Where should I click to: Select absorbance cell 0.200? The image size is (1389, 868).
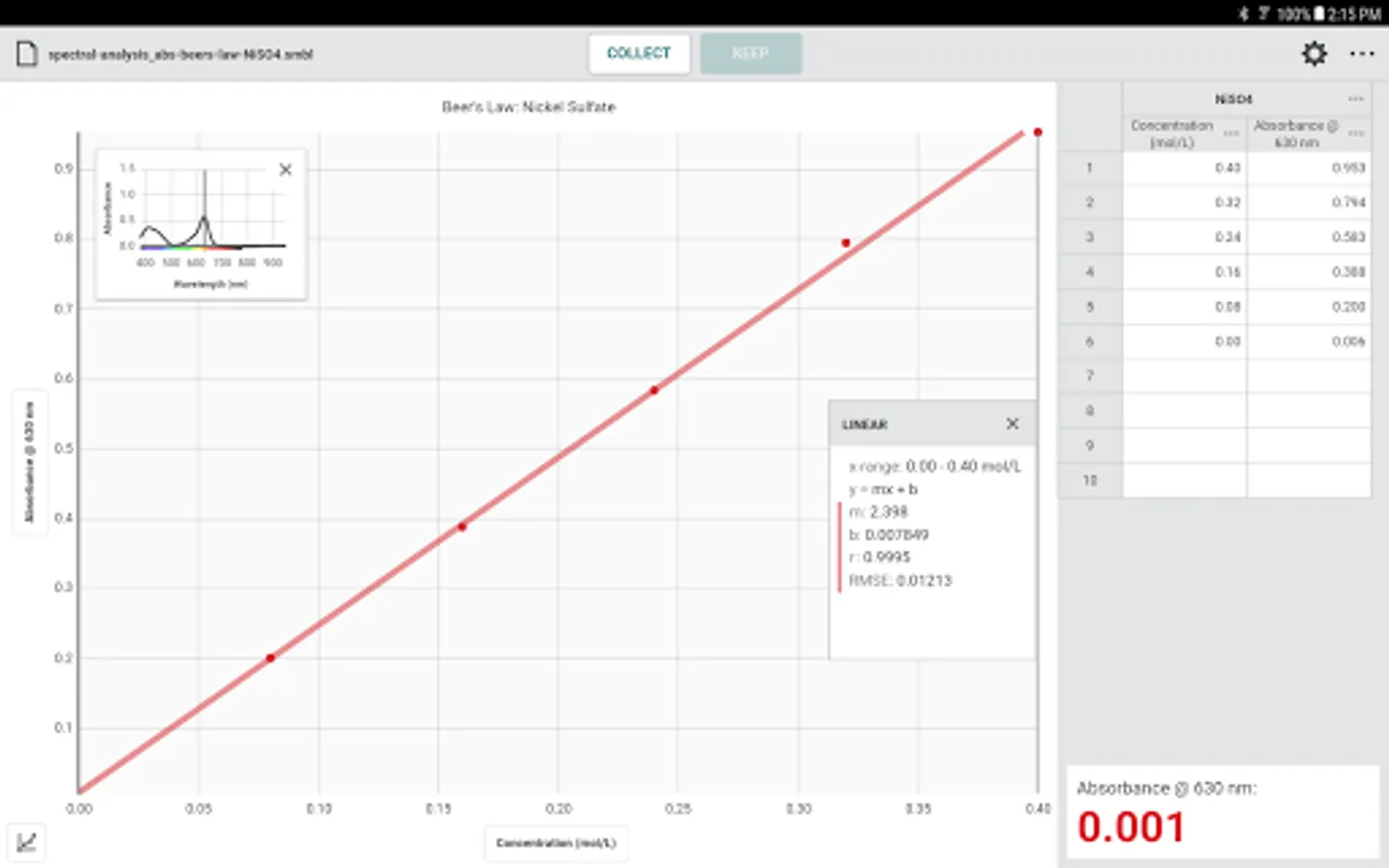[1309, 307]
